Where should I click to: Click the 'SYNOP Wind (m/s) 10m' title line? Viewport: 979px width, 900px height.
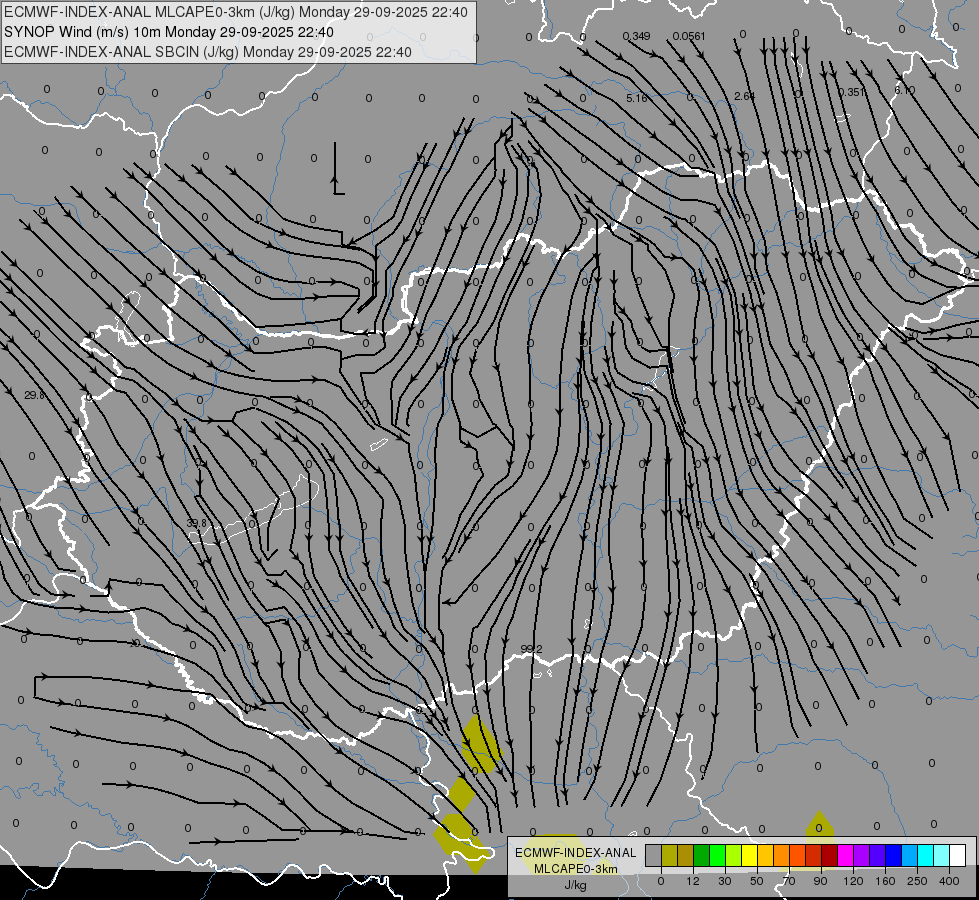(169, 32)
